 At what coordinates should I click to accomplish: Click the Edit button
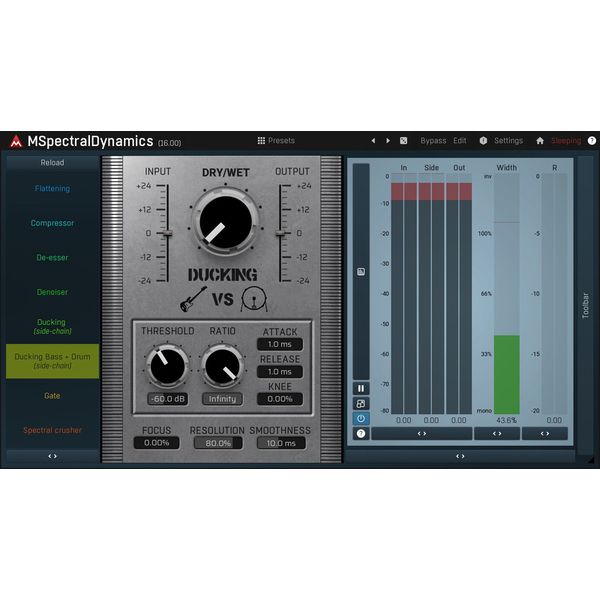[x=460, y=140]
